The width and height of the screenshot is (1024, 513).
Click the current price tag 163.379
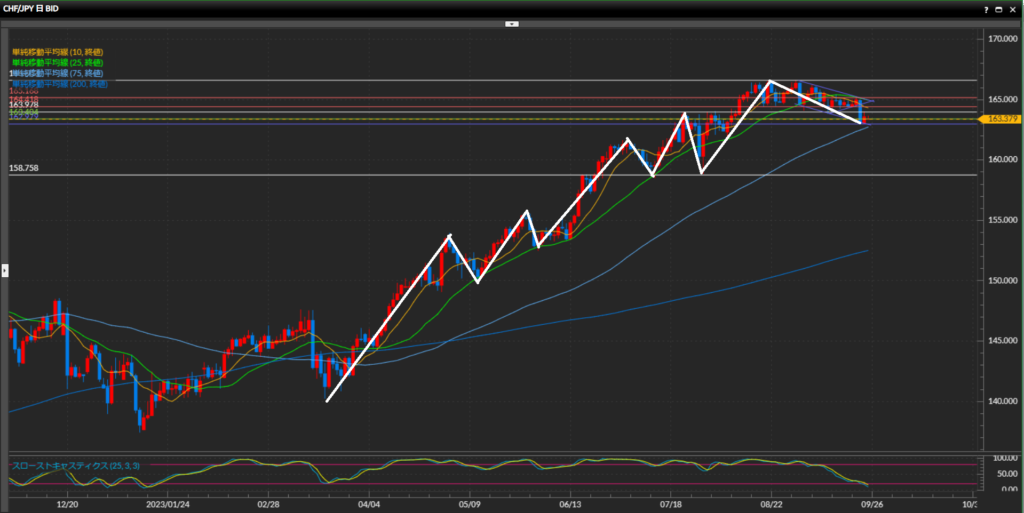coord(1001,119)
